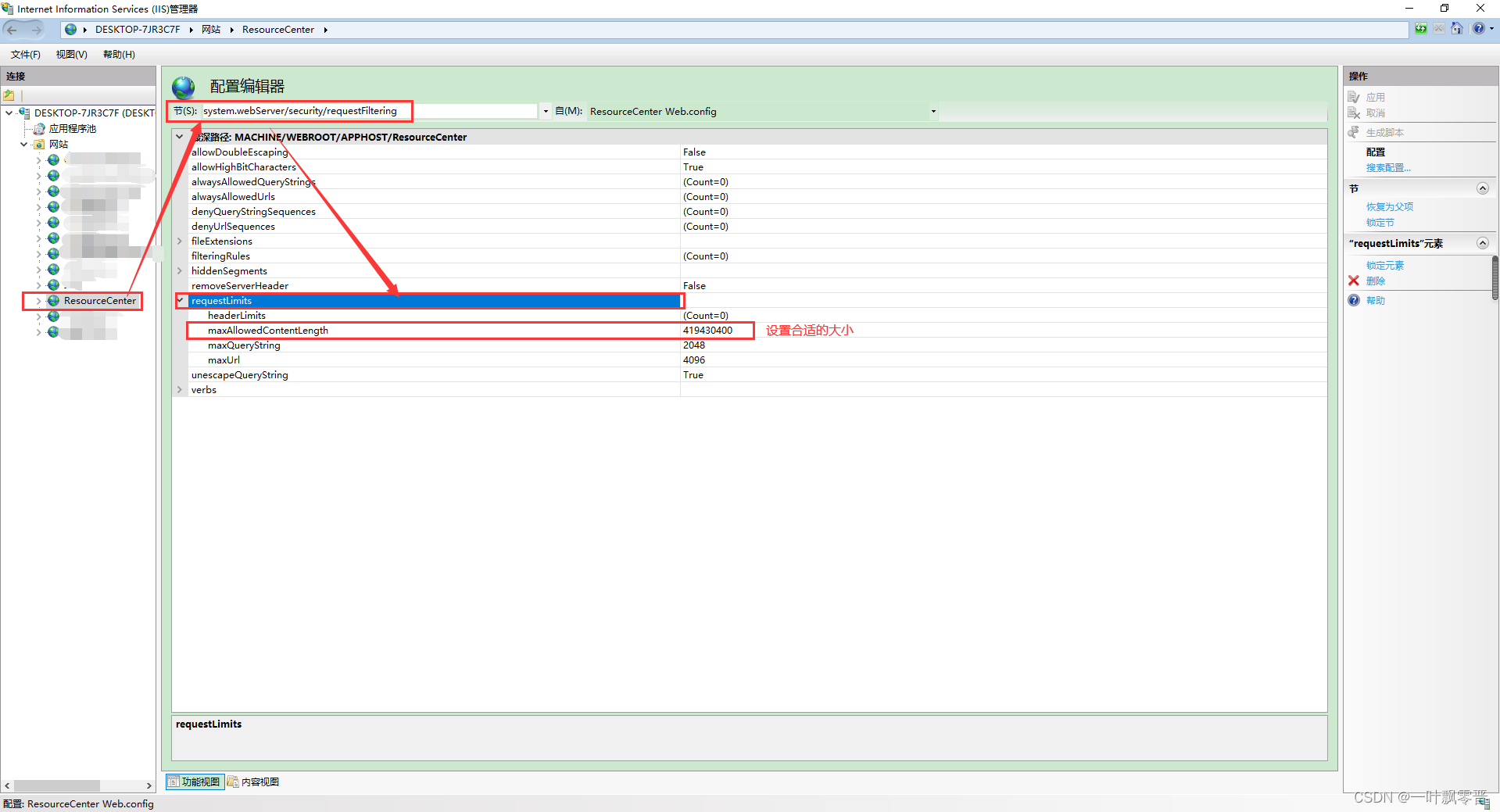Open the 文件(F) menu

coord(26,55)
